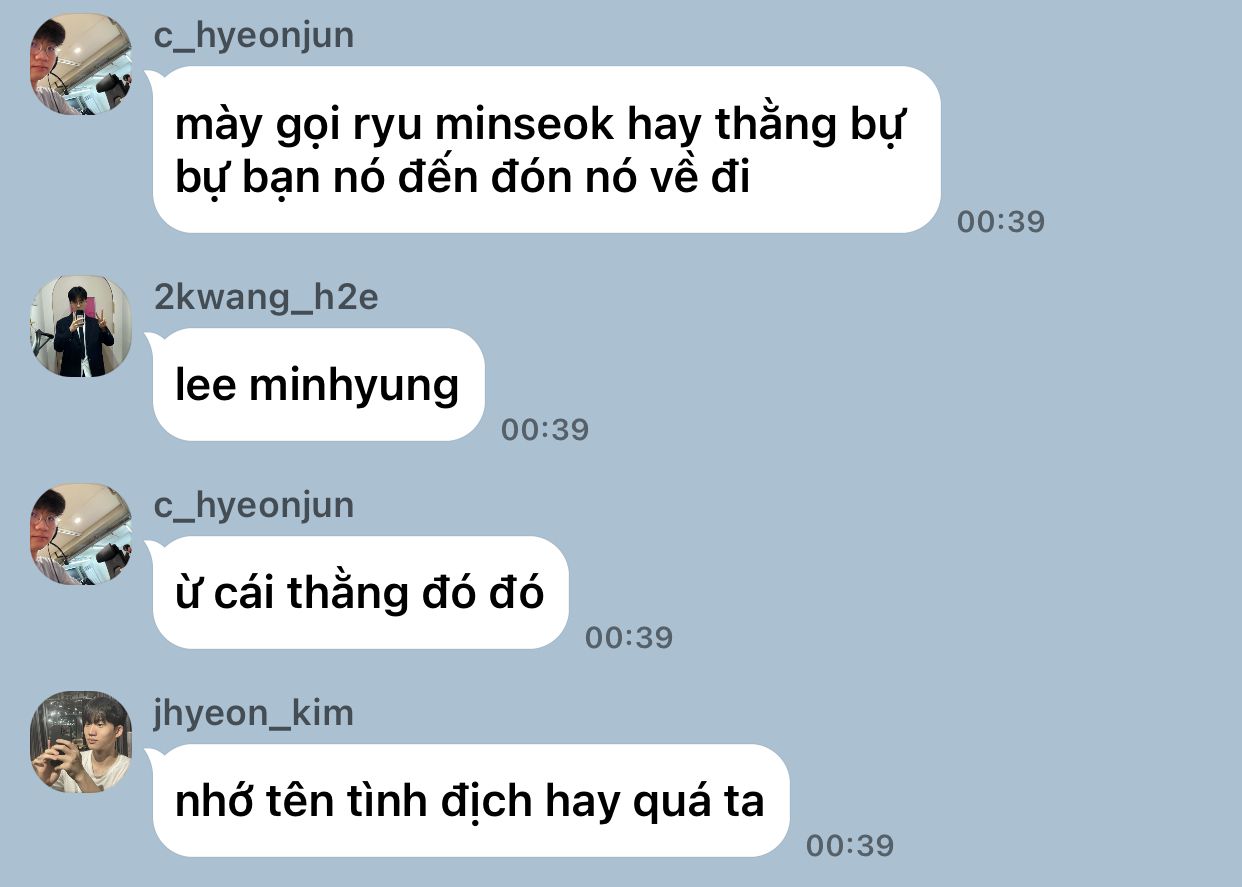Click 'thằng bự' ending the first message line
The height and width of the screenshot is (887, 1242).
(x=808, y=126)
